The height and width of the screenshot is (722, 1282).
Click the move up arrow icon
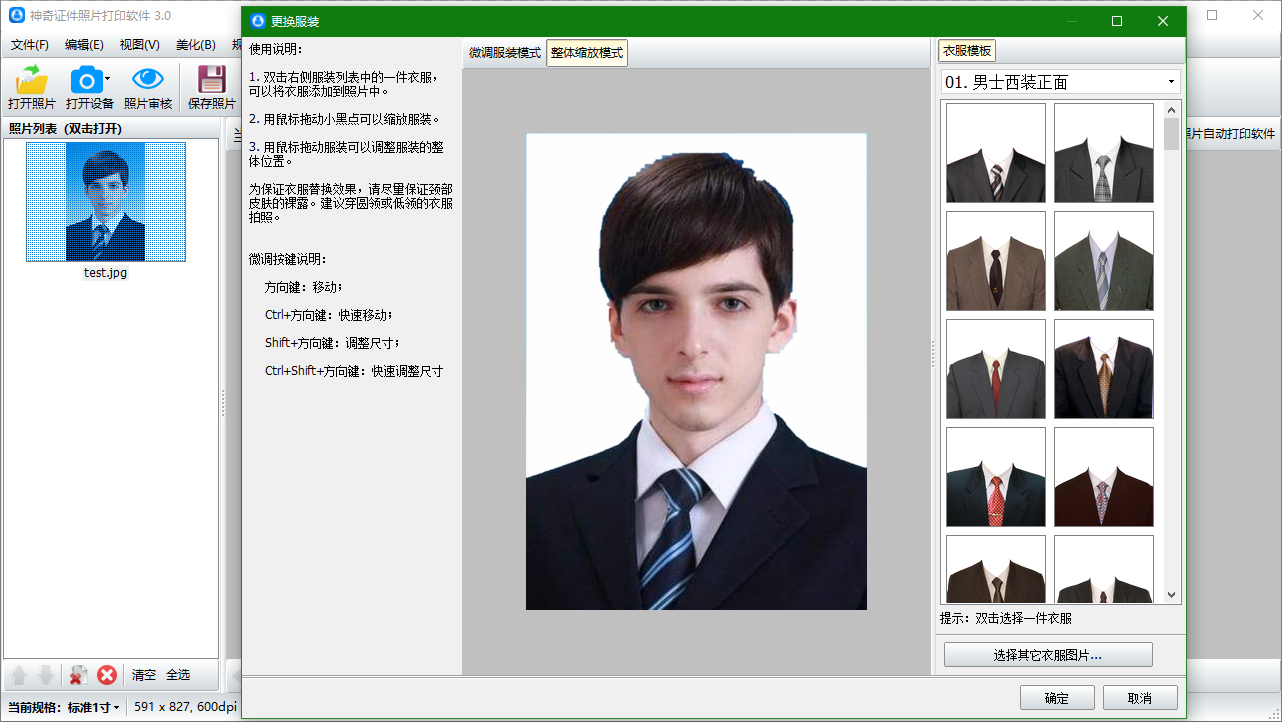(19, 675)
